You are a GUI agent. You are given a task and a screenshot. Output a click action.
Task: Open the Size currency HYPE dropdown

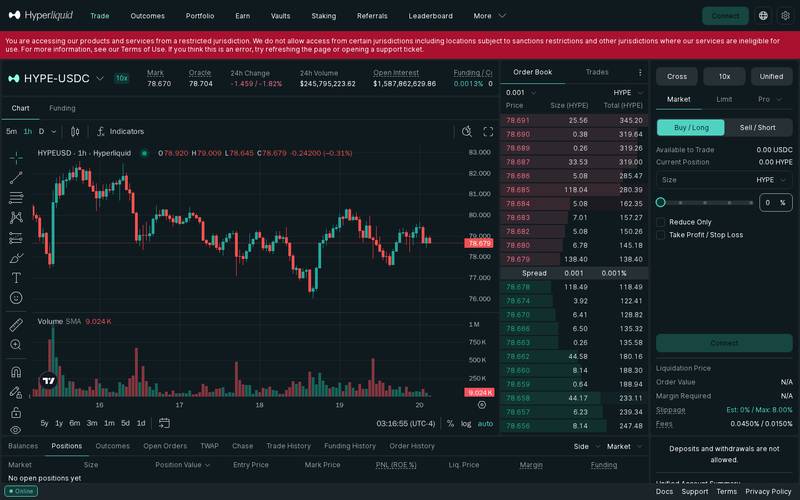coord(771,180)
